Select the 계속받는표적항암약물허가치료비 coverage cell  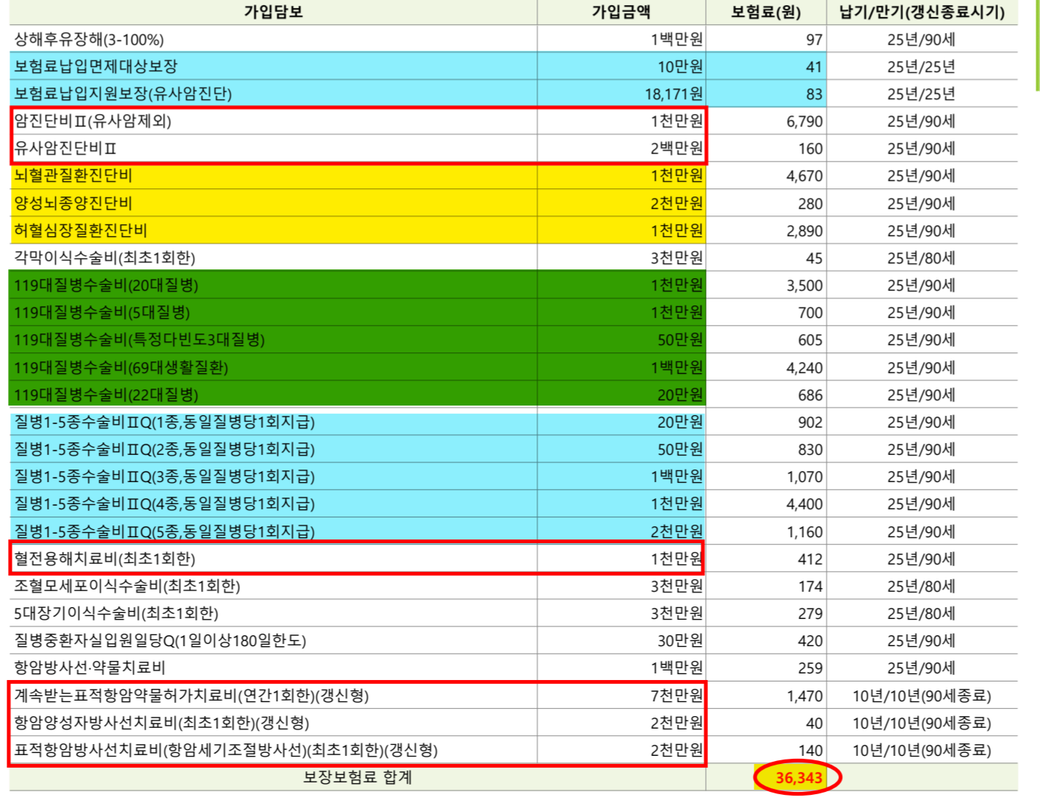pyautogui.click(x=198, y=696)
